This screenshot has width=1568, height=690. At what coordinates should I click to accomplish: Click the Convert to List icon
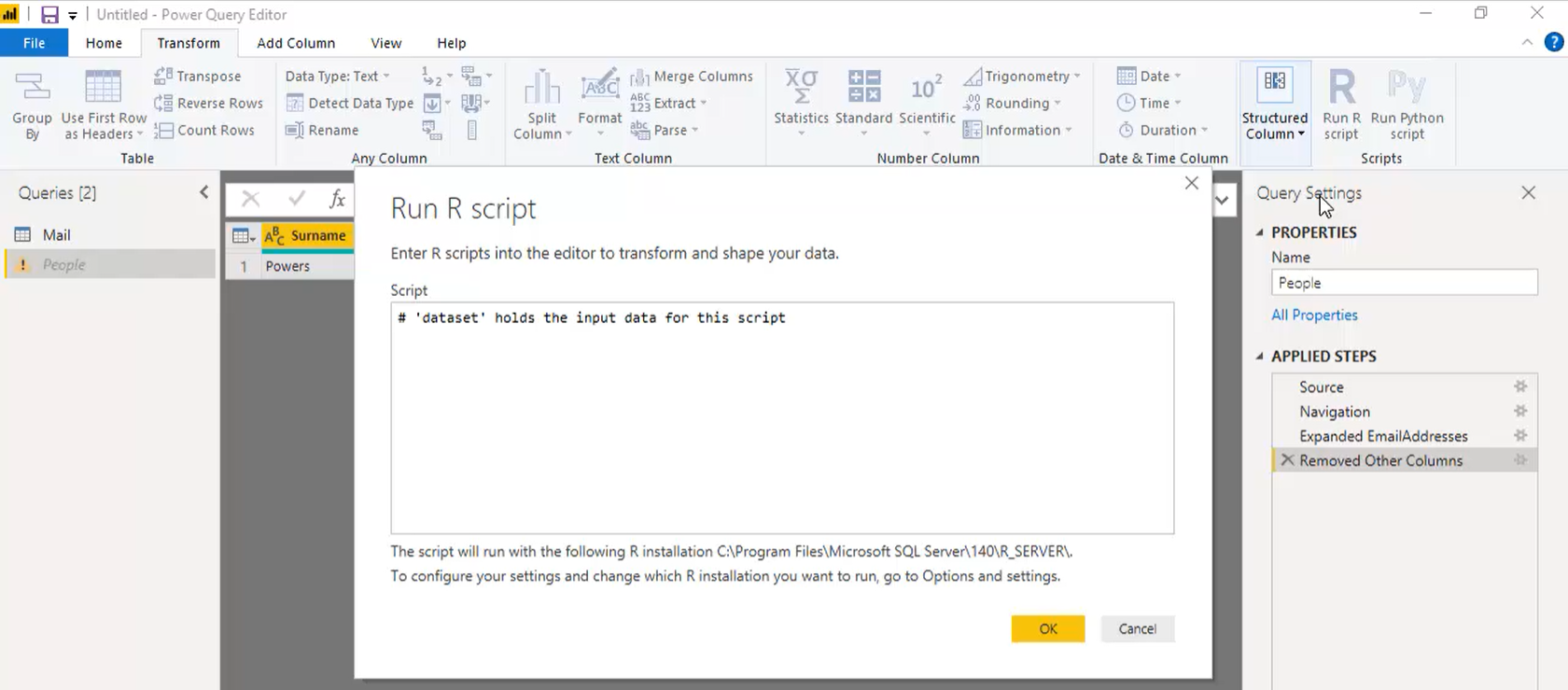[472, 130]
